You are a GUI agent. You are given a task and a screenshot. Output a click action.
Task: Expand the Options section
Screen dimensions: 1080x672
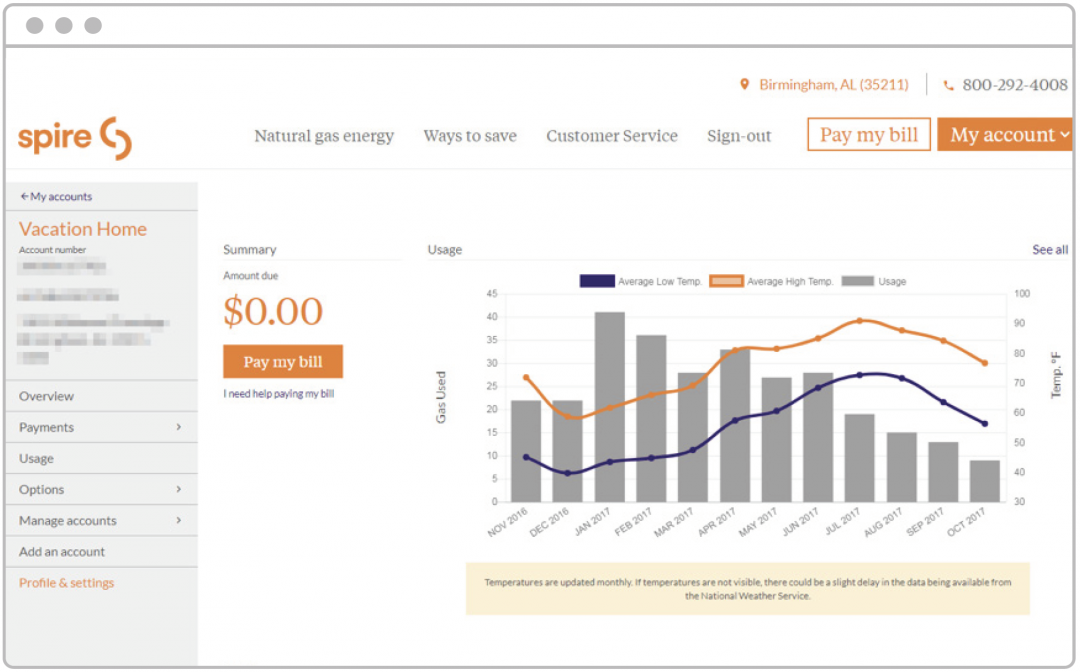[100, 489]
